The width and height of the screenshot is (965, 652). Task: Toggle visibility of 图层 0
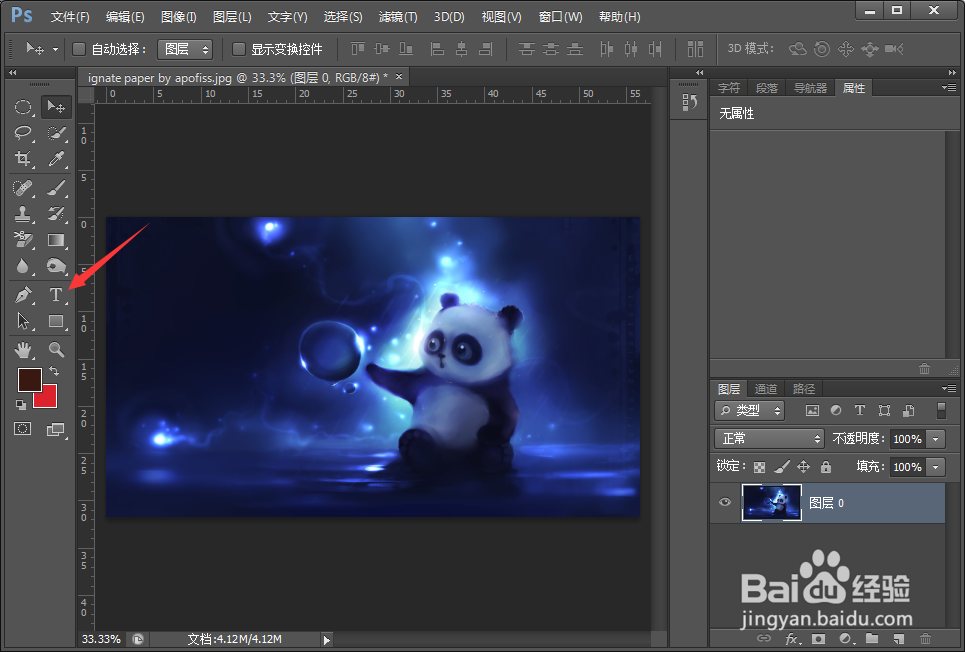coord(725,502)
